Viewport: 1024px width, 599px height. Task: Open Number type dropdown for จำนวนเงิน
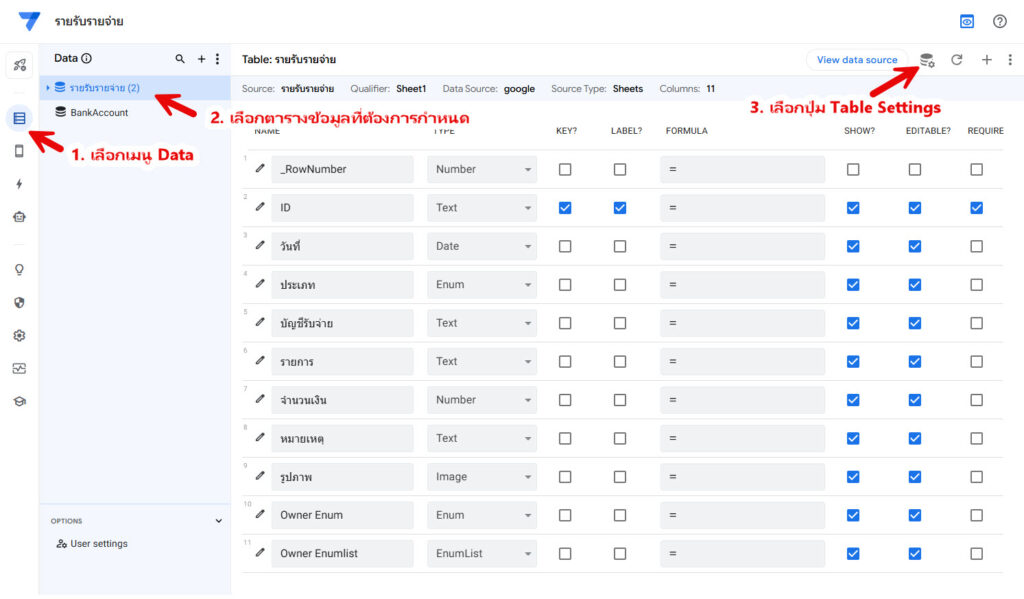pyautogui.click(x=482, y=400)
